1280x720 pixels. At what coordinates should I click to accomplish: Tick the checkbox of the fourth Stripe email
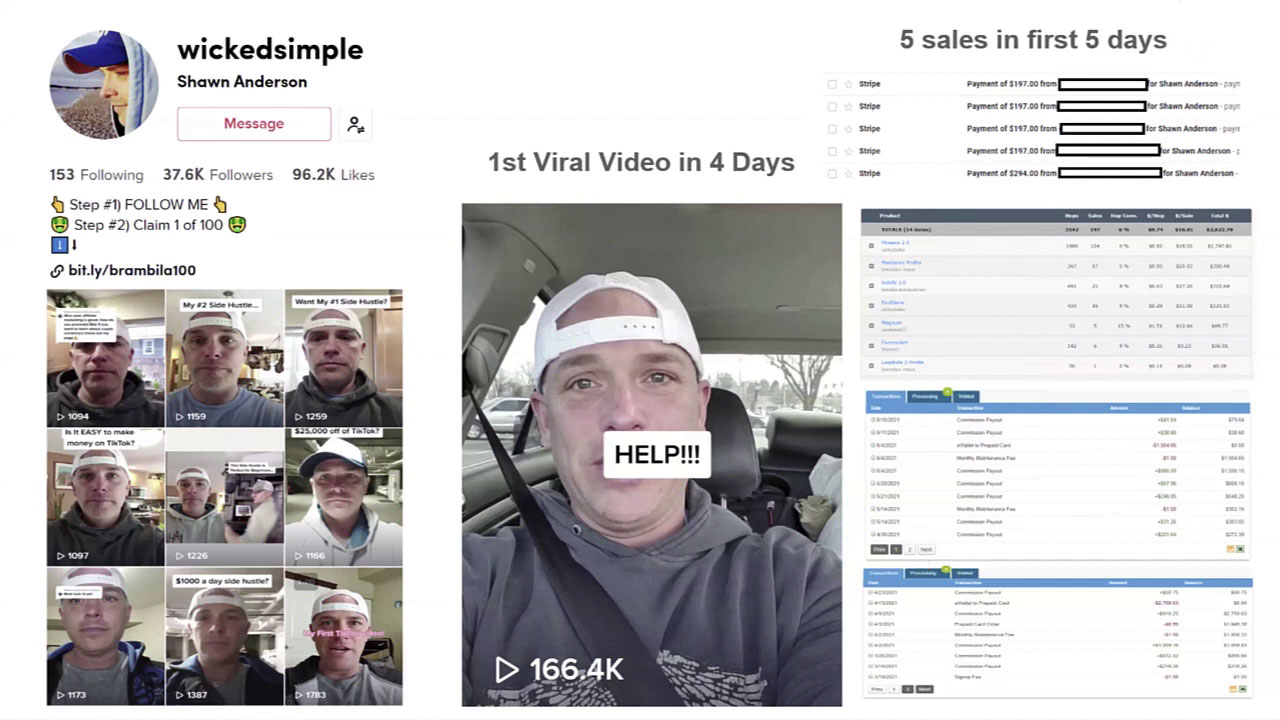(832, 151)
